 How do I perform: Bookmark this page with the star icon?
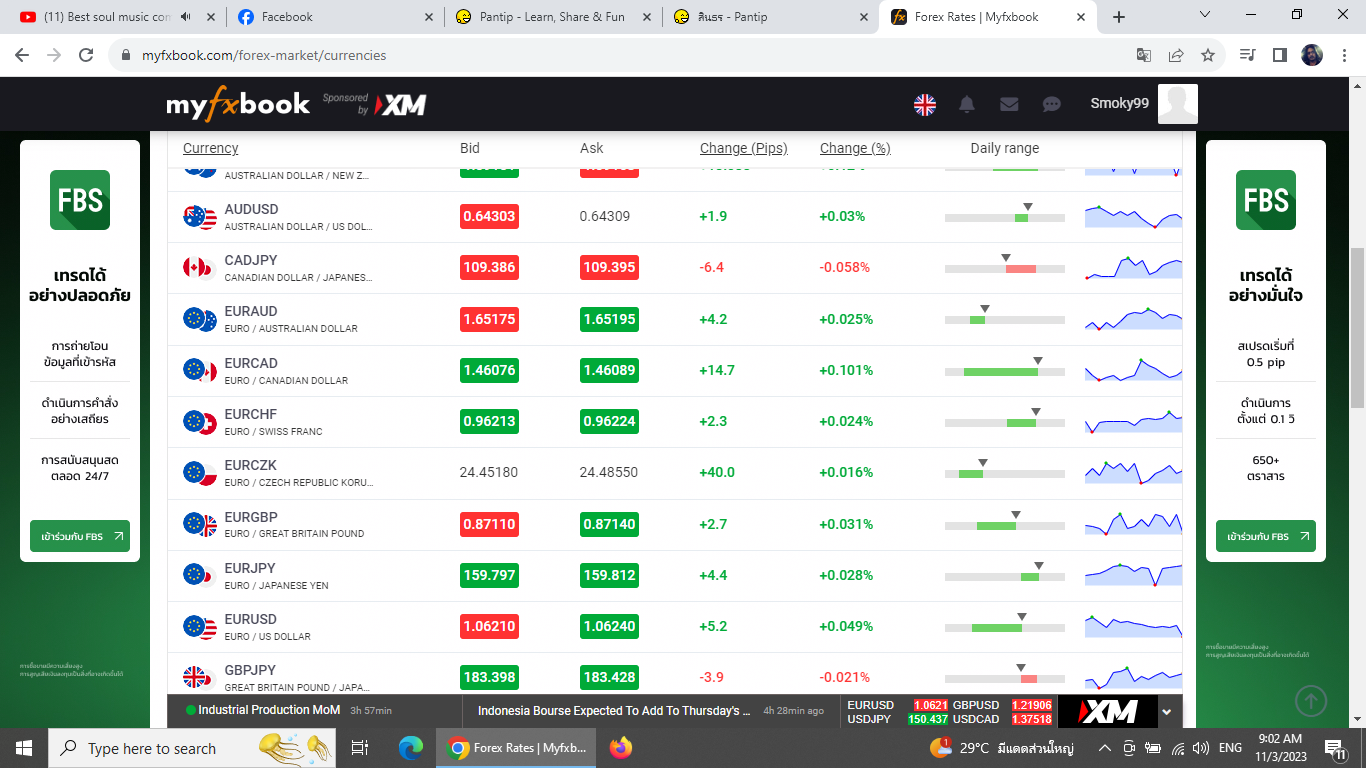point(1208,55)
